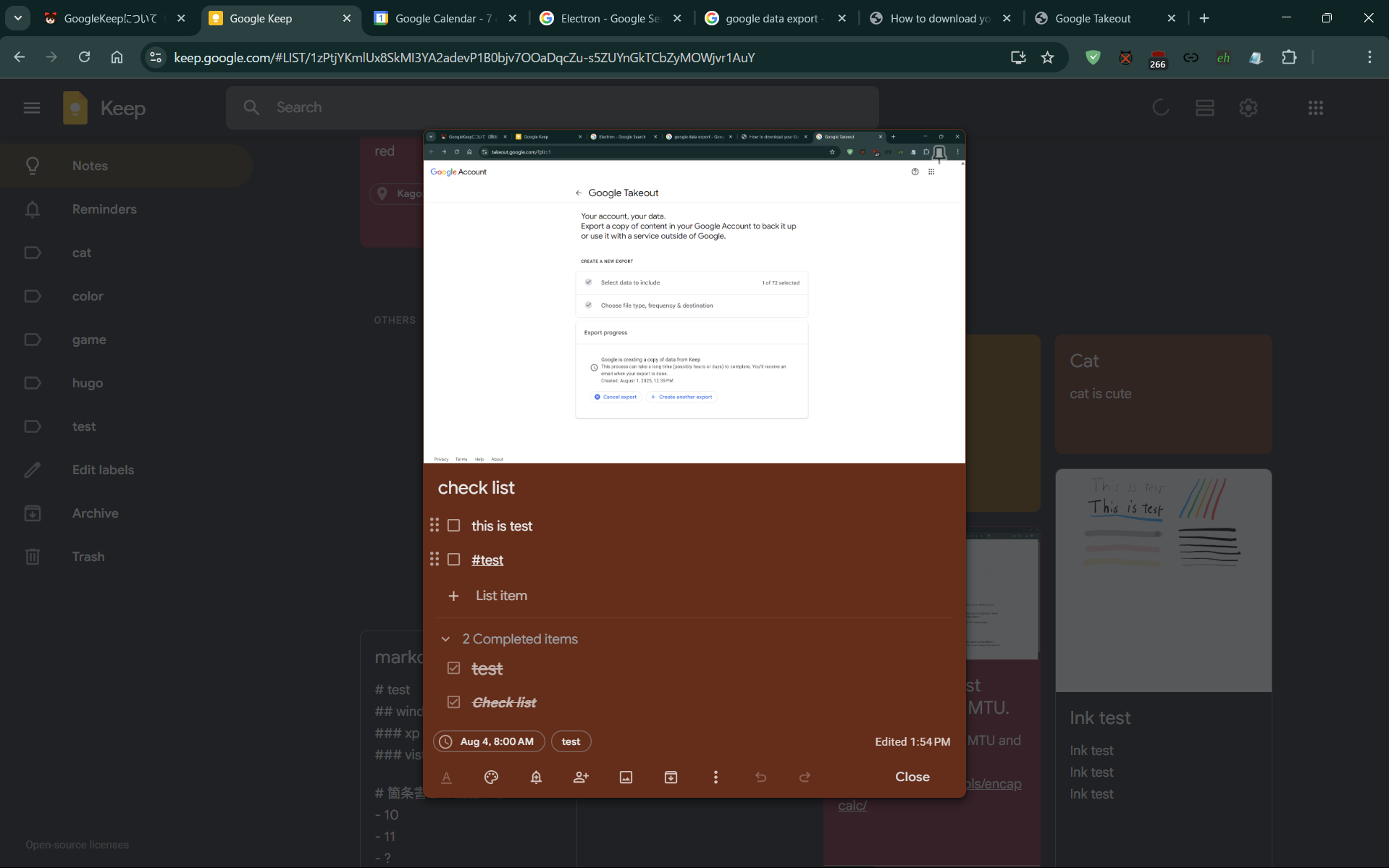Uncheck the completed "Check list" item
Viewport: 1389px width, 868px height.
click(x=453, y=702)
